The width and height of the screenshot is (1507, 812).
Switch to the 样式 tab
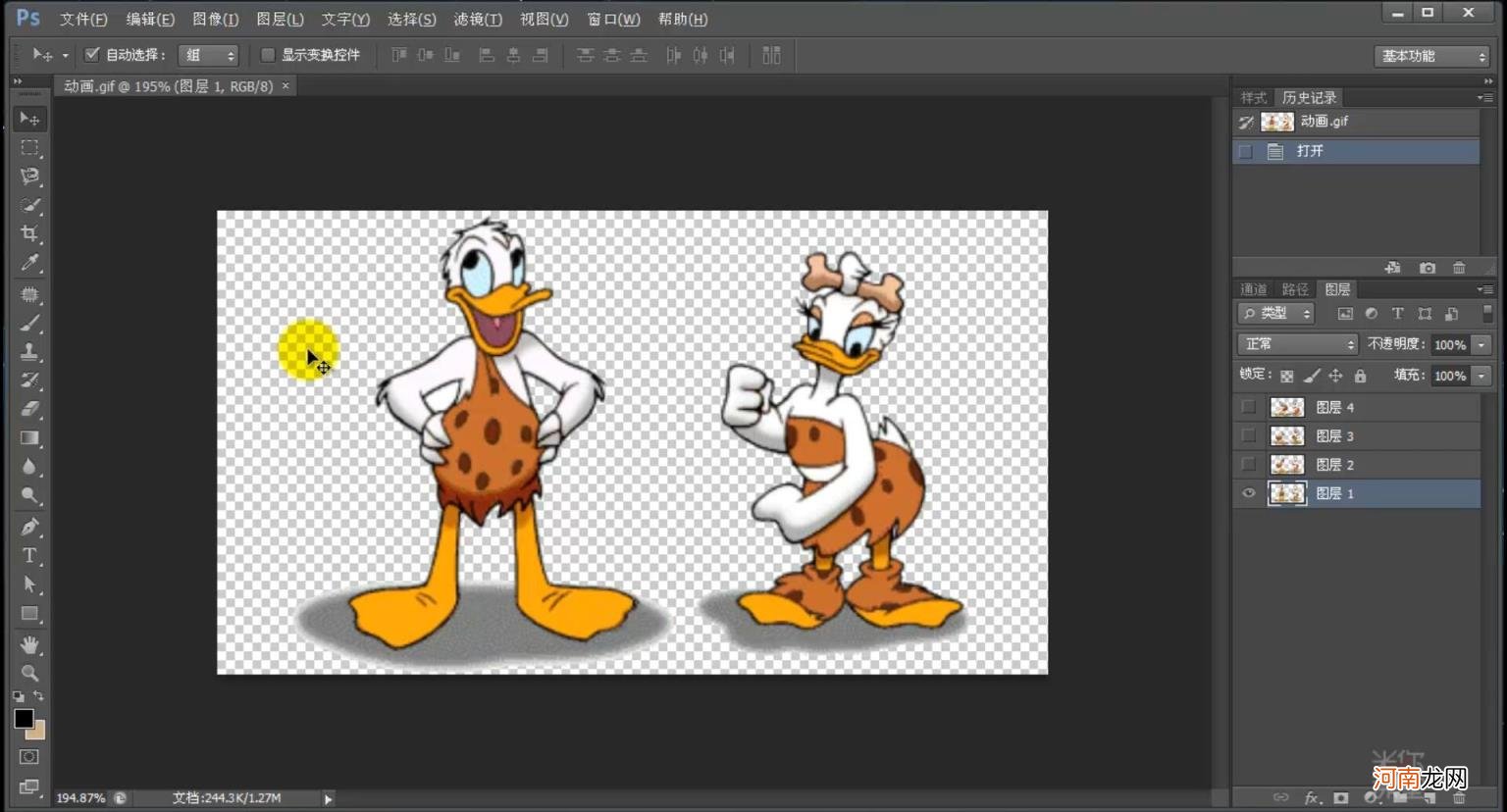pos(1254,97)
